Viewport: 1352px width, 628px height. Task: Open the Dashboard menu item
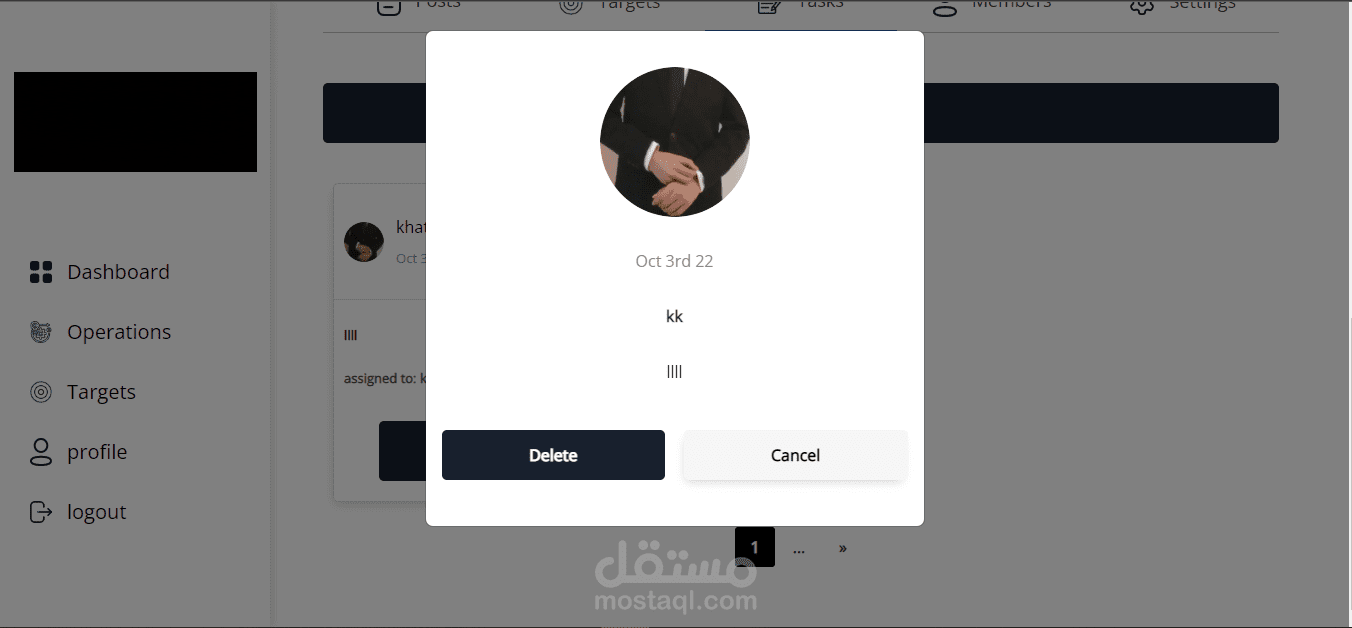click(118, 272)
